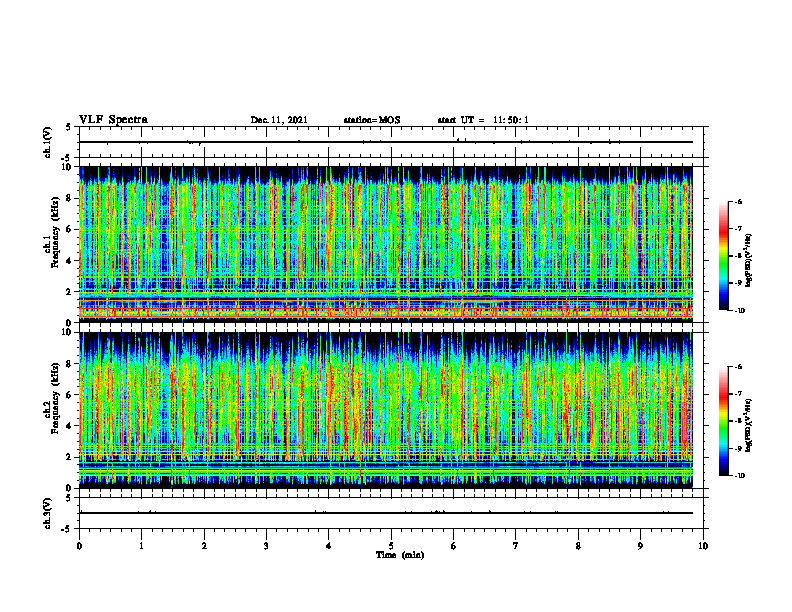Viewport: 792px width, 612px height.
Task: Click the "VLF Spectra" plot title
Action: pos(113,120)
